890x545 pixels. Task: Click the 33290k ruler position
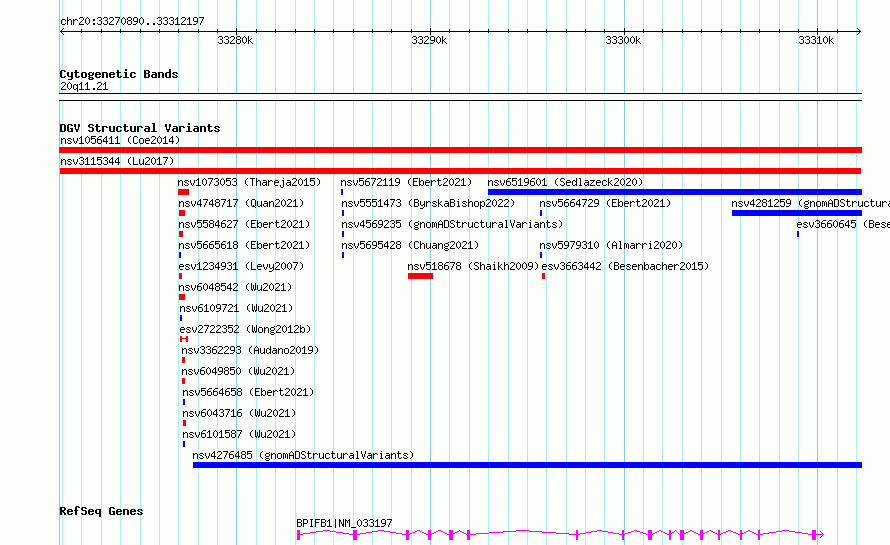pyautogui.click(x=430, y=40)
